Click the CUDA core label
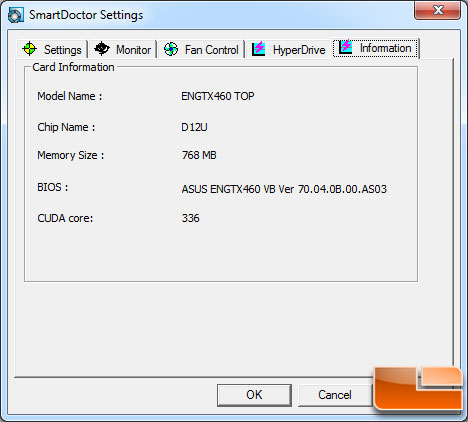 (x=65, y=218)
